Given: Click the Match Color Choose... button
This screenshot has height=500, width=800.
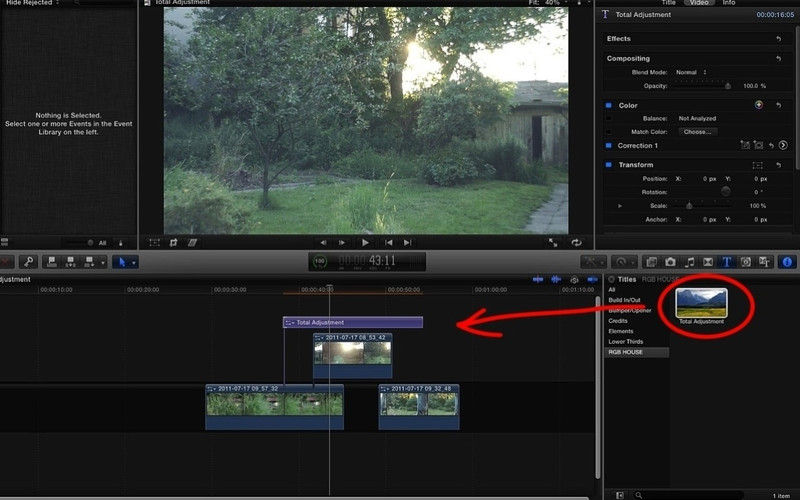Looking at the screenshot, I should 697,132.
